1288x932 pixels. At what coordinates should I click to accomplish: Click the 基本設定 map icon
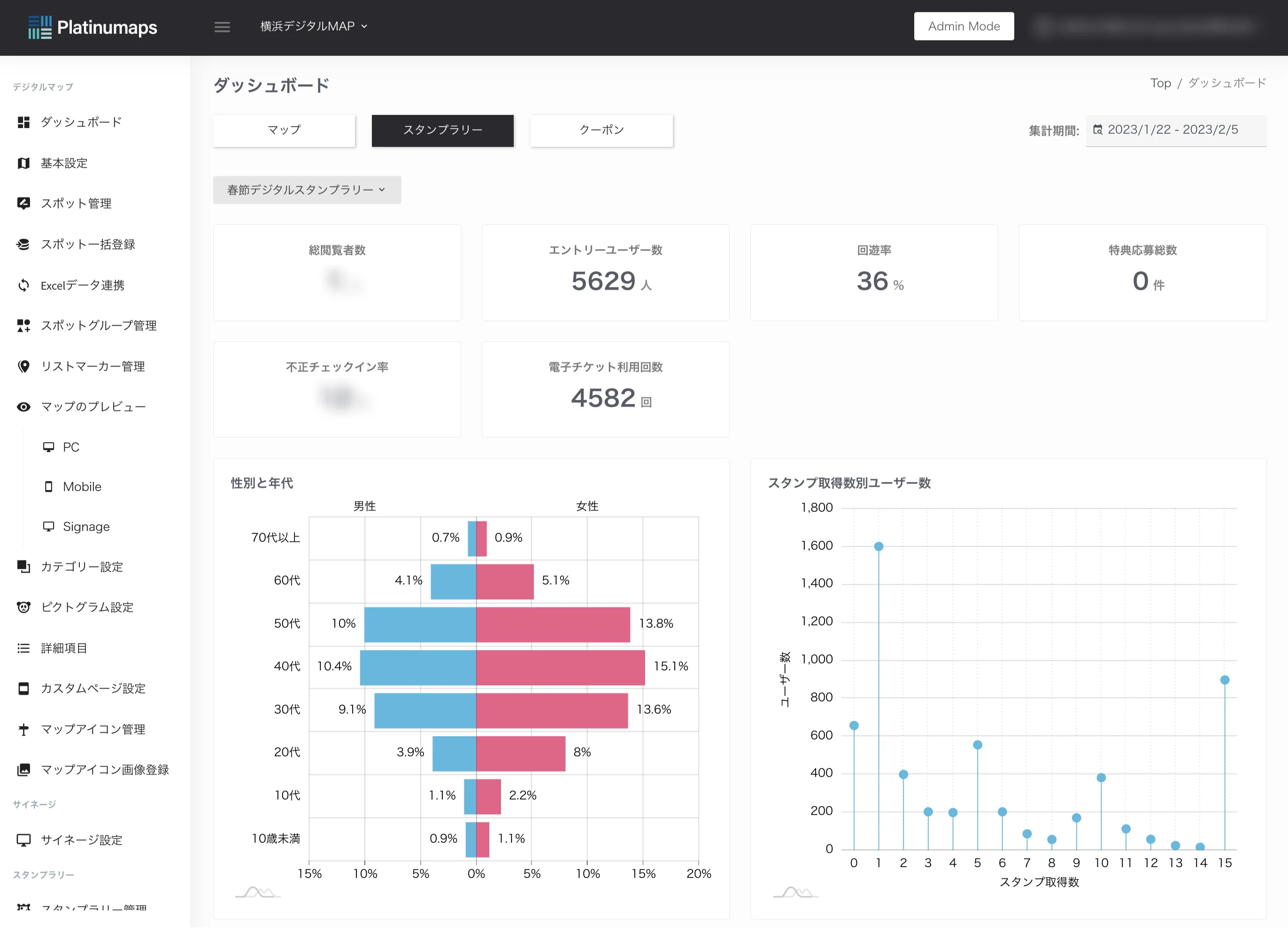pyautogui.click(x=23, y=163)
